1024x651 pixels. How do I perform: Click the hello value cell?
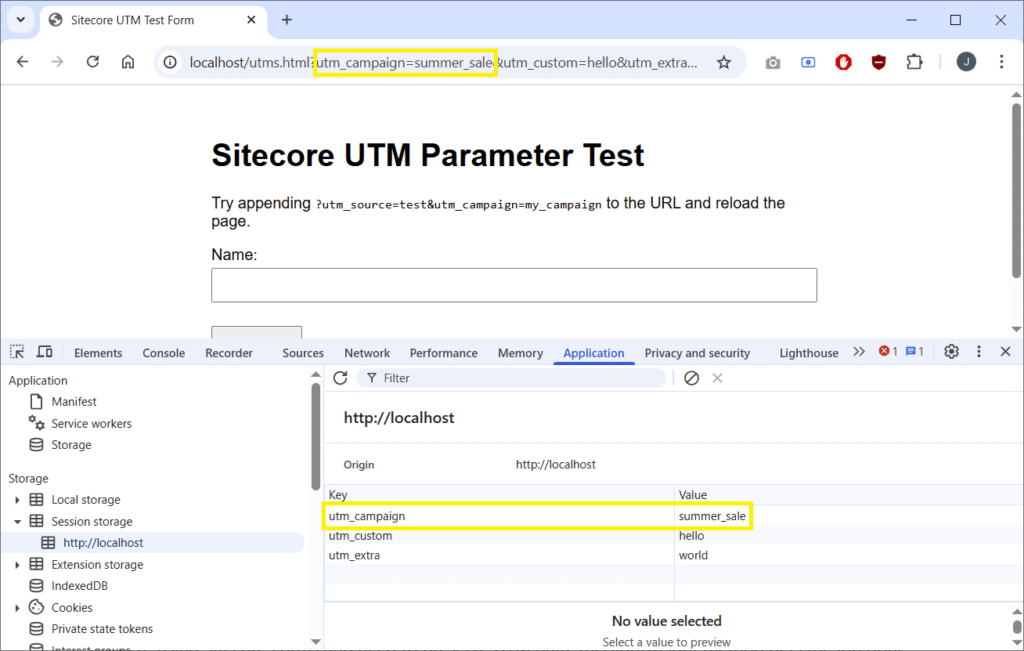click(691, 535)
